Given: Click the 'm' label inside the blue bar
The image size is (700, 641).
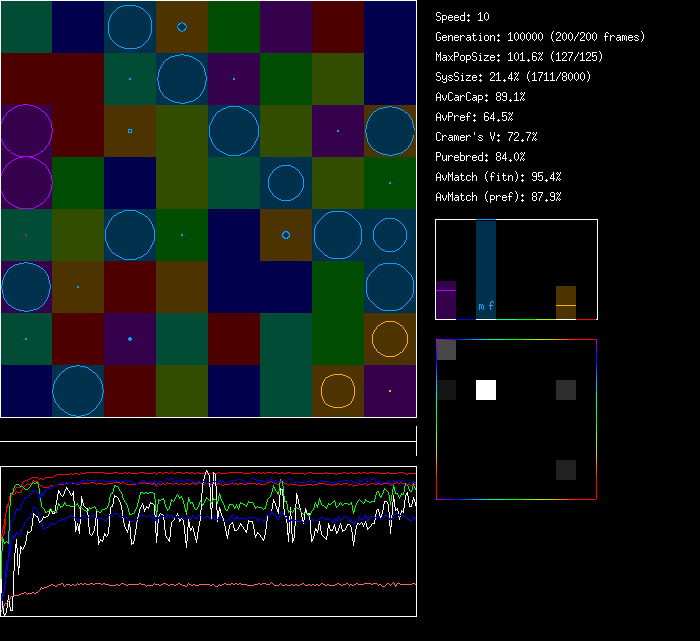Looking at the screenshot, I should (481, 306).
